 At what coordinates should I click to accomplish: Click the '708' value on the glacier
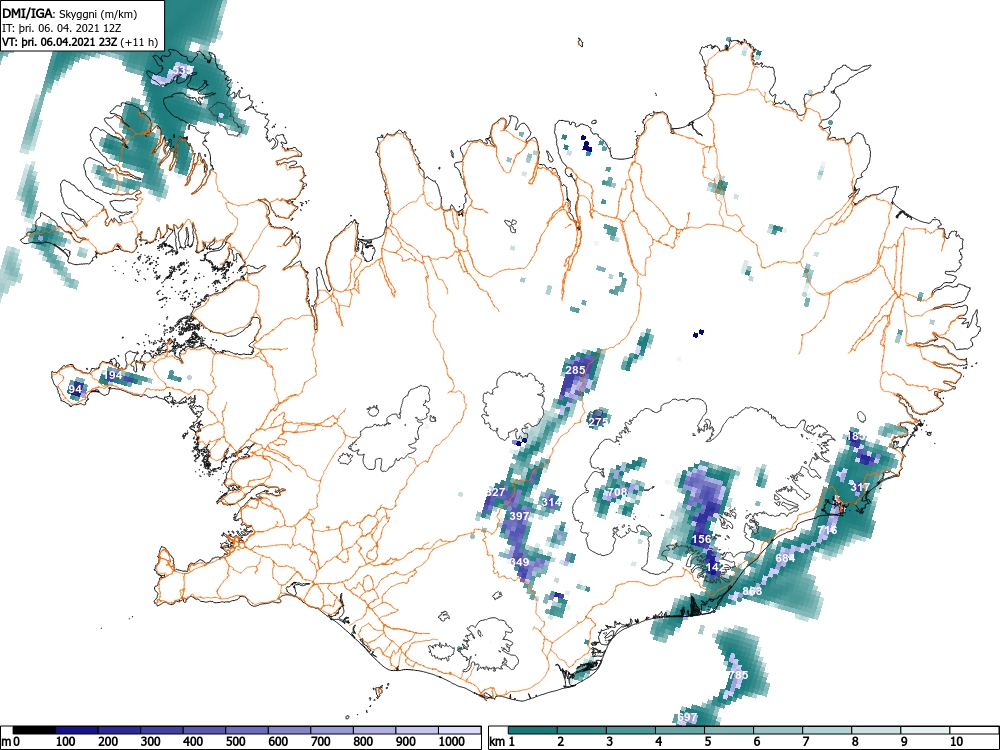tap(617, 492)
